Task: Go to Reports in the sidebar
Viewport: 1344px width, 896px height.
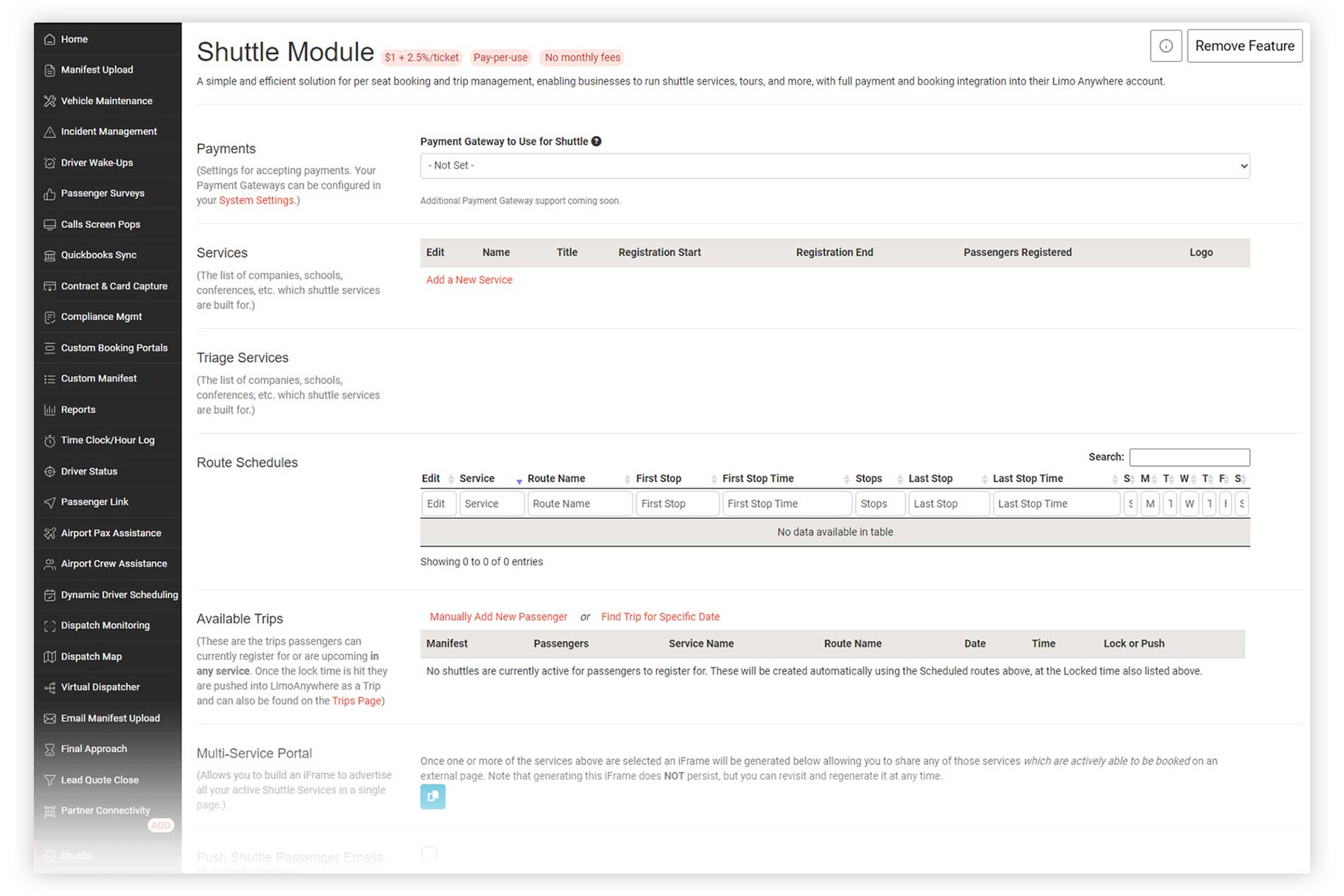Action: (78, 410)
